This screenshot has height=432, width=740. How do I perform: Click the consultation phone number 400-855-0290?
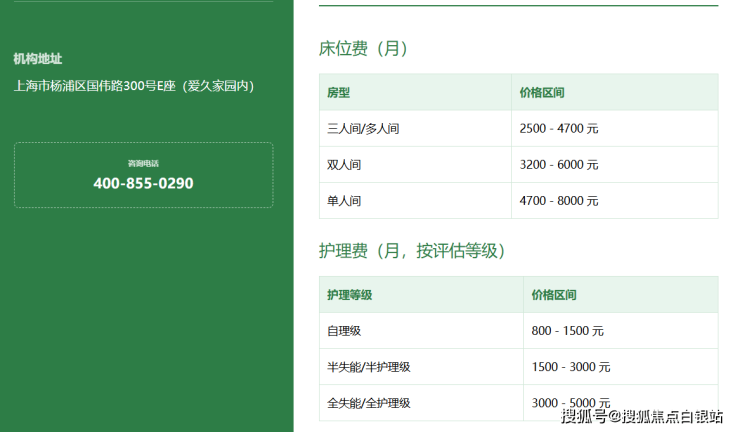click(x=143, y=183)
